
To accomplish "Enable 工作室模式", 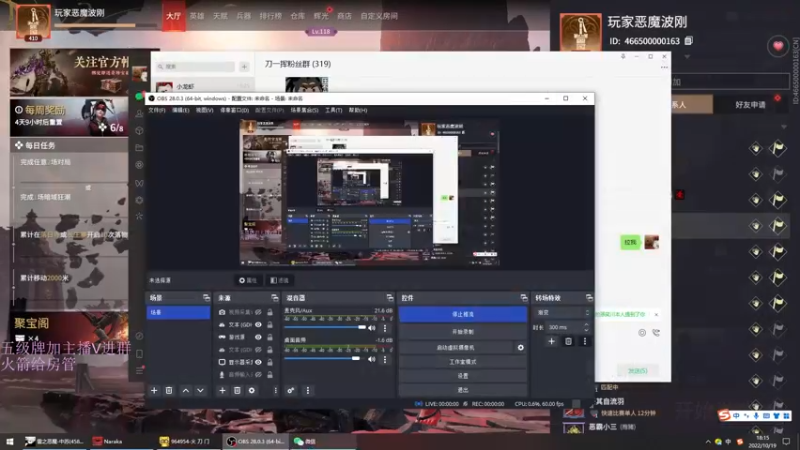I will pos(463,362).
